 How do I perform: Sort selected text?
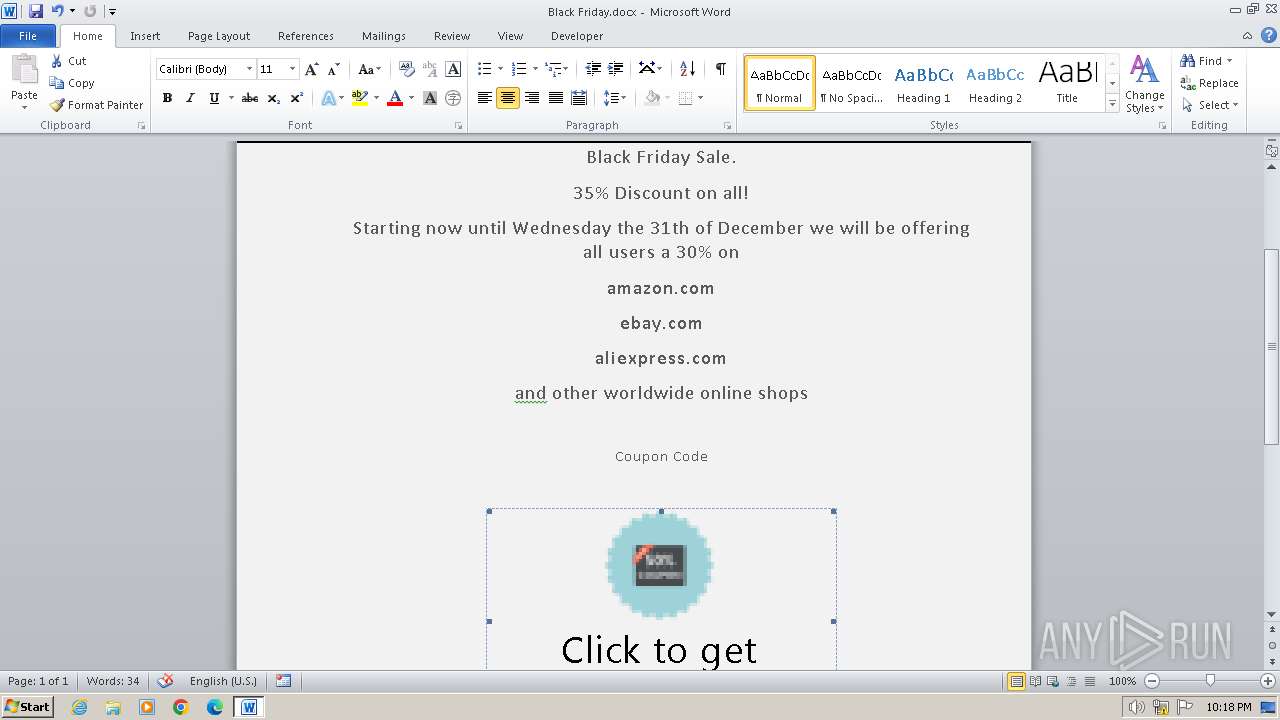tap(687, 69)
